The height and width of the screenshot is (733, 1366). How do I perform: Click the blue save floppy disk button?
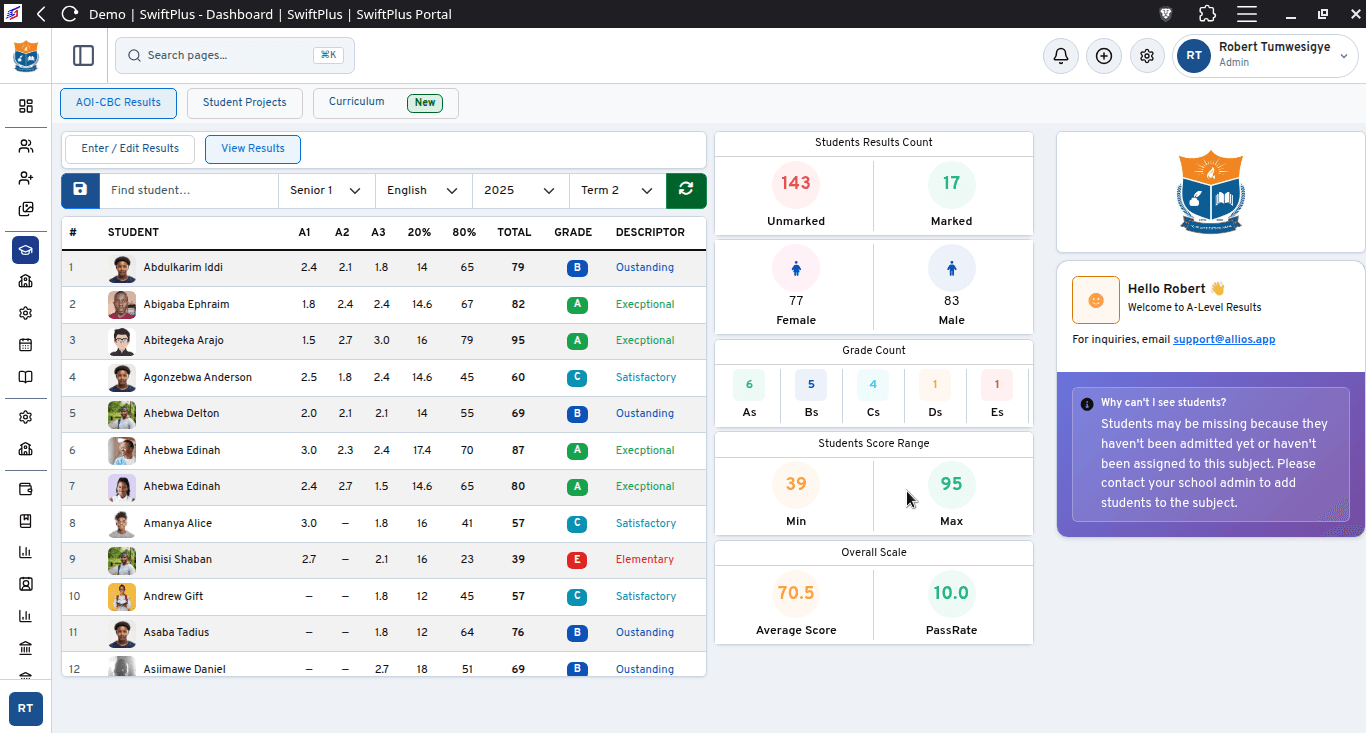click(x=80, y=190)
